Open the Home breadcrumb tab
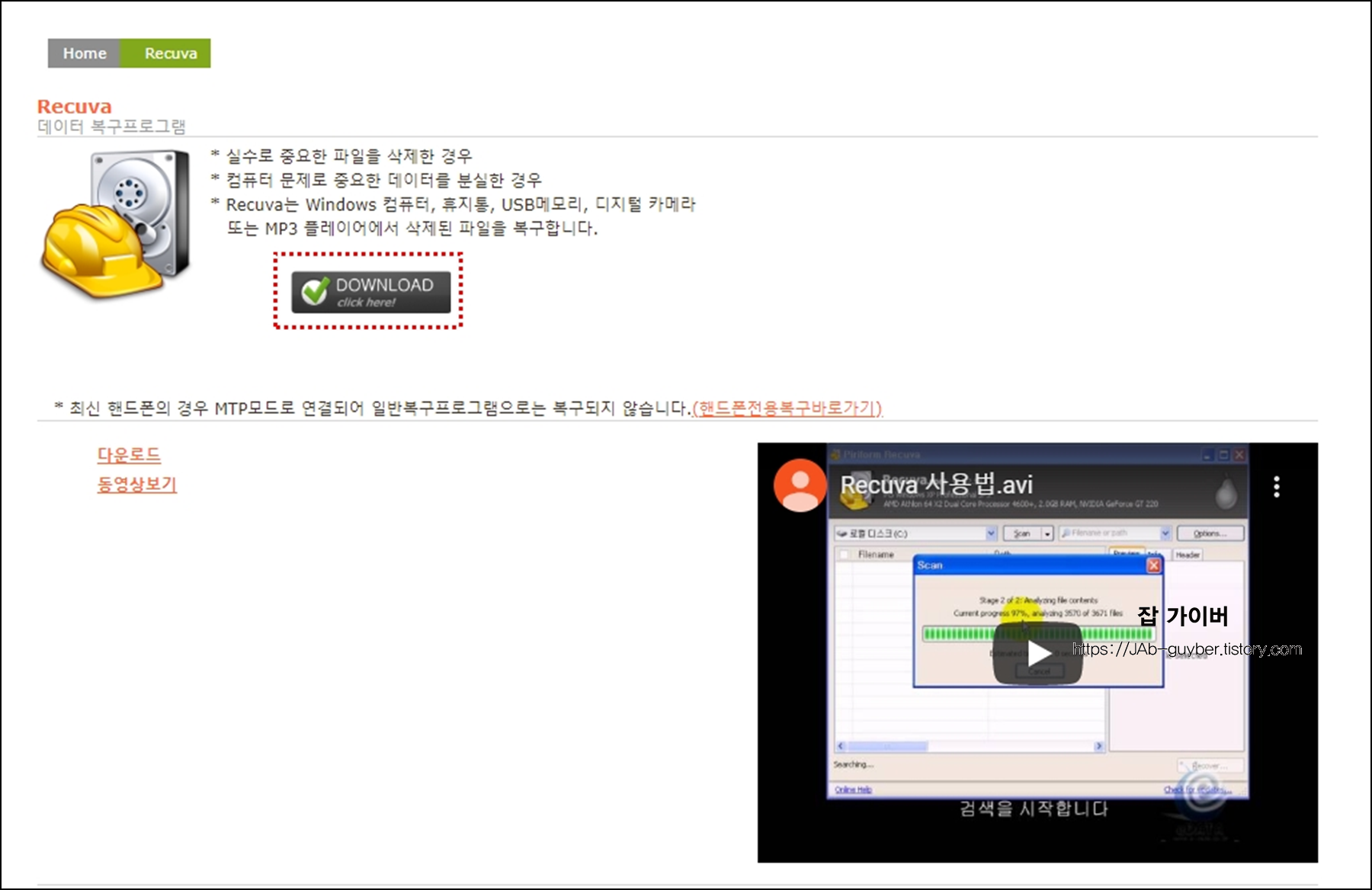Viewport: 1372px width, 890px height. (84, 53)
